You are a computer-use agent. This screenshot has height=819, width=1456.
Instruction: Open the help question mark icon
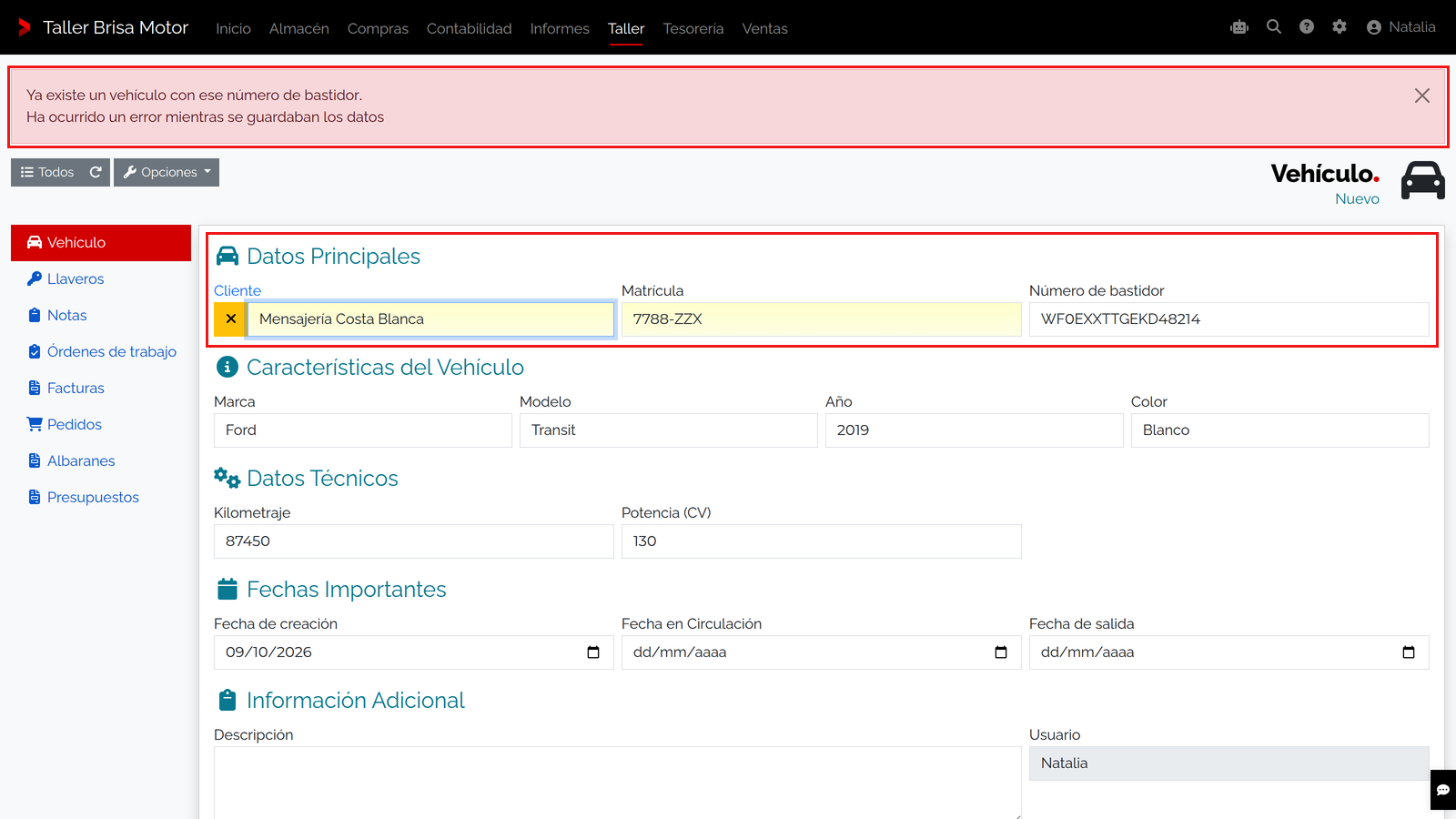pyautogui.click(x=1306, y=27)
